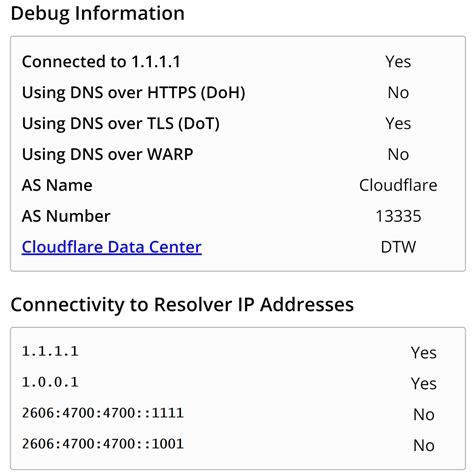The width and height of the screenshot is (474, 473).
Task: Select the AS Number value 13335
Action: pos(398,216)
